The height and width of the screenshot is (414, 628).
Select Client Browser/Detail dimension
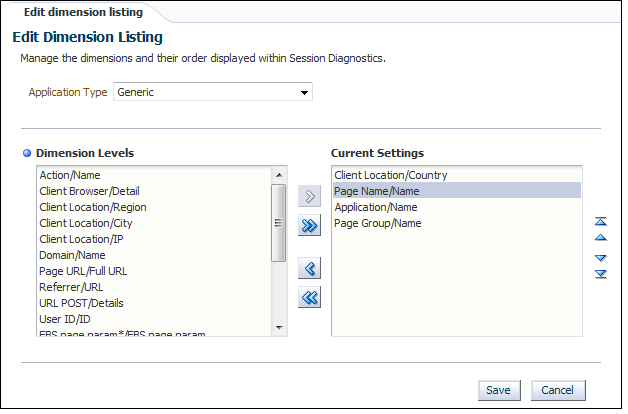click(89, 191)
